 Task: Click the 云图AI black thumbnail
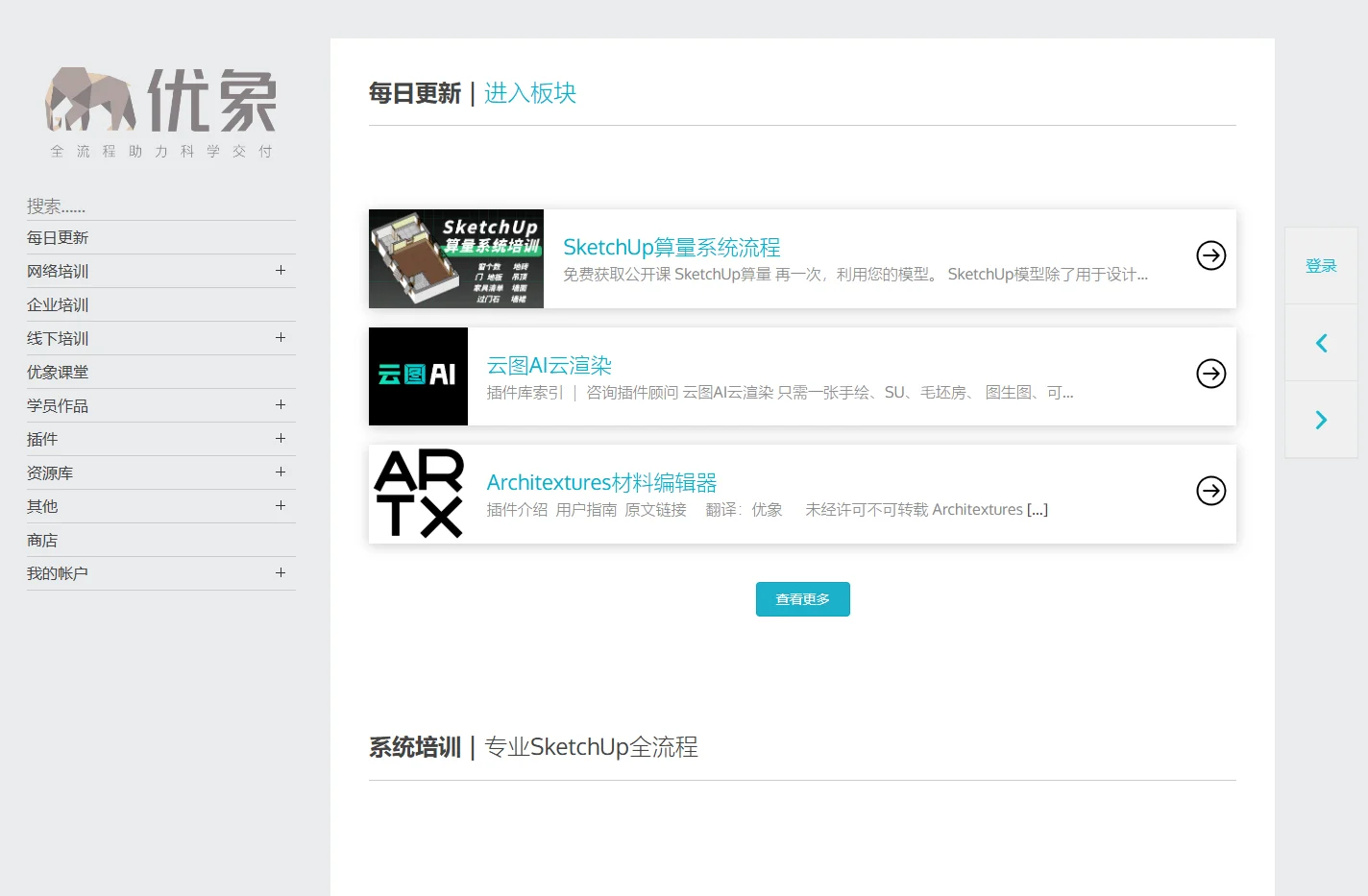[418, 376]
